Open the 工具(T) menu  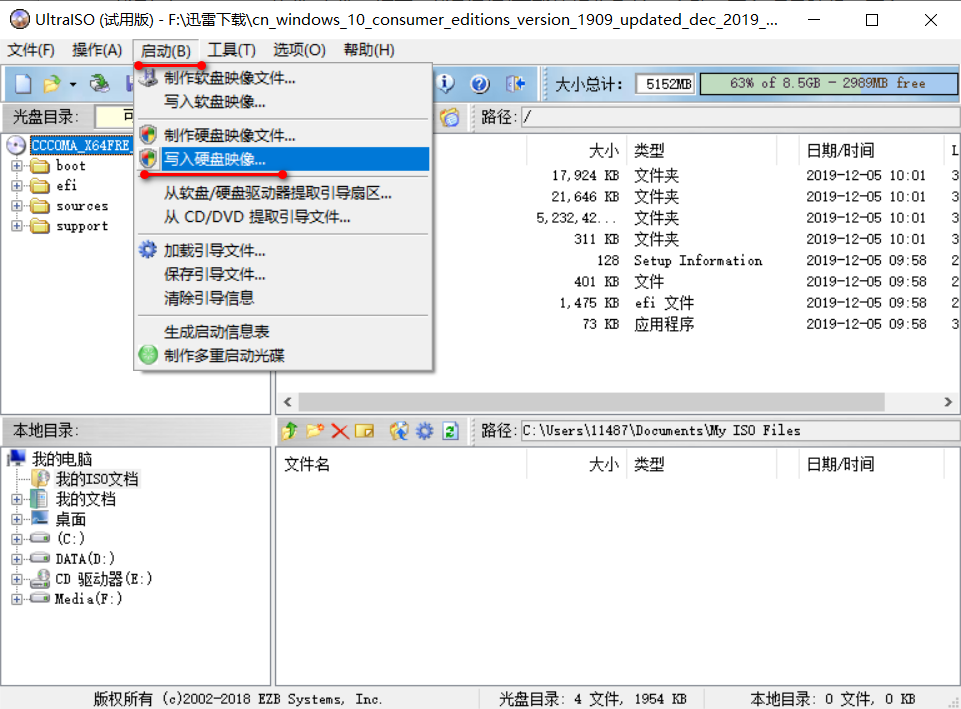pos(231,50)
